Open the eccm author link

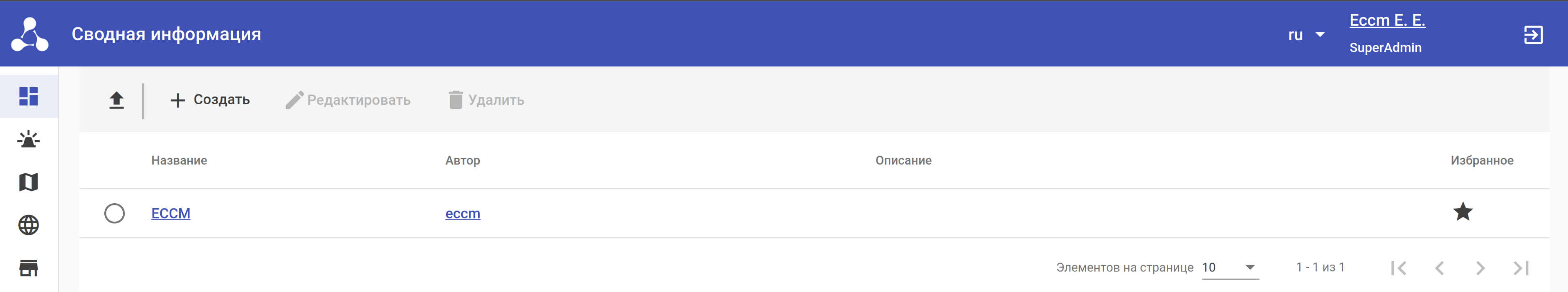pyautogui.click(x=463, y=213)
